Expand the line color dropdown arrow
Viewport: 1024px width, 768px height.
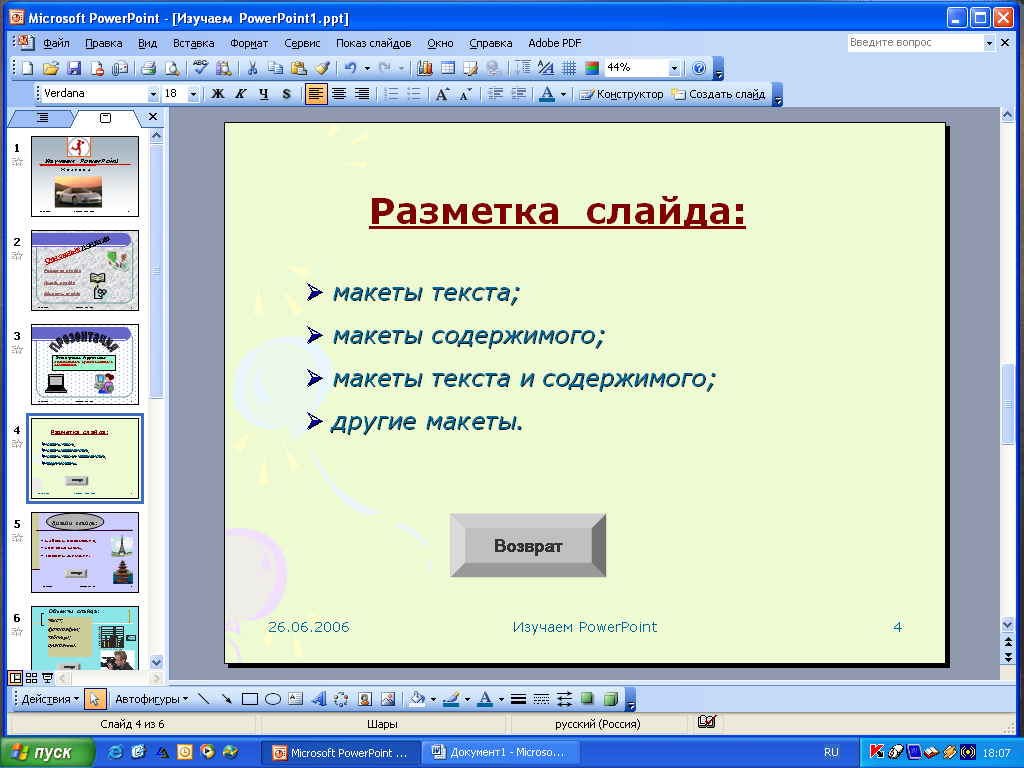467,699
